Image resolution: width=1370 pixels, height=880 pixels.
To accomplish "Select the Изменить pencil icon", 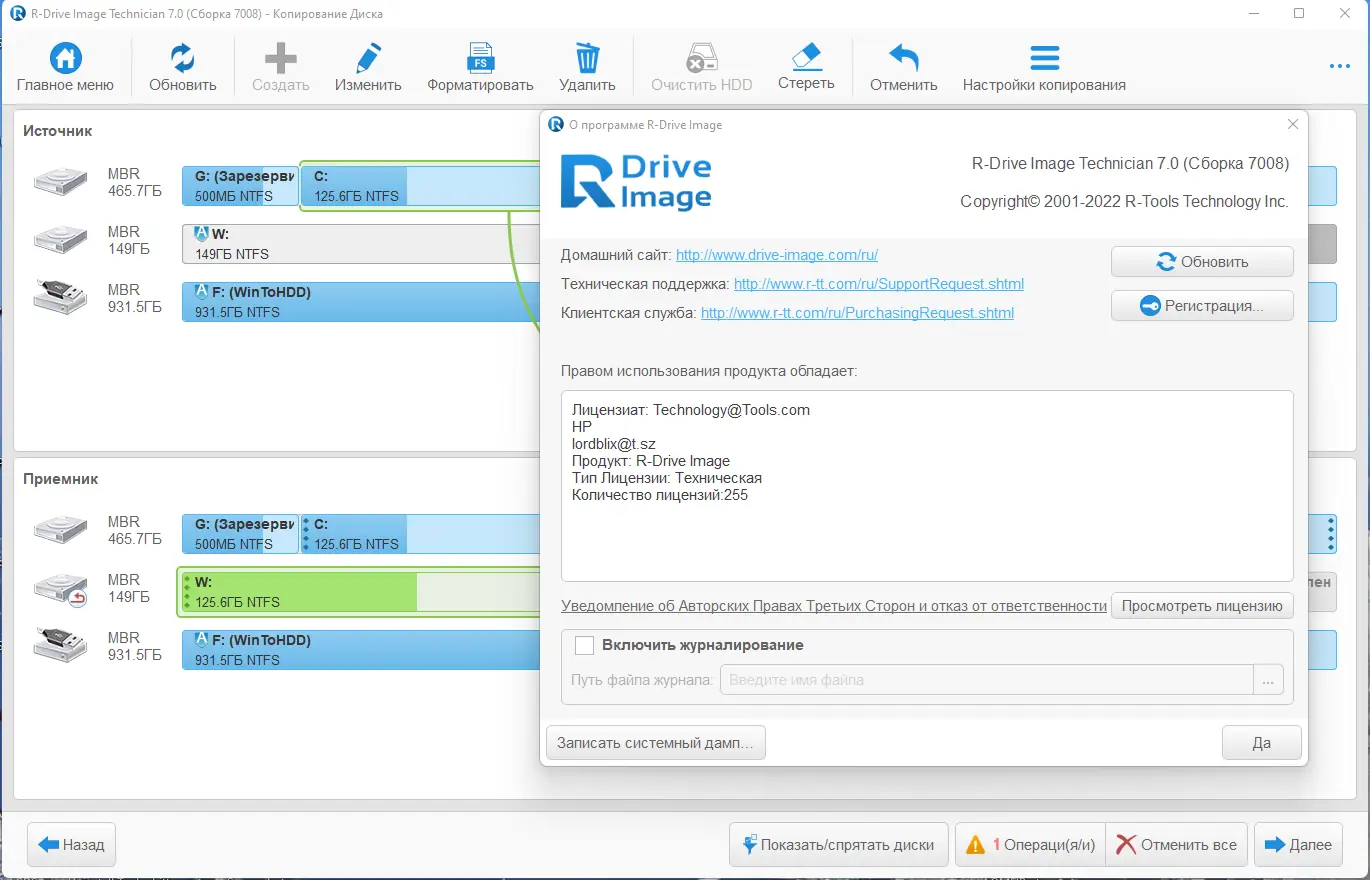I will click(x=367, y=57).
